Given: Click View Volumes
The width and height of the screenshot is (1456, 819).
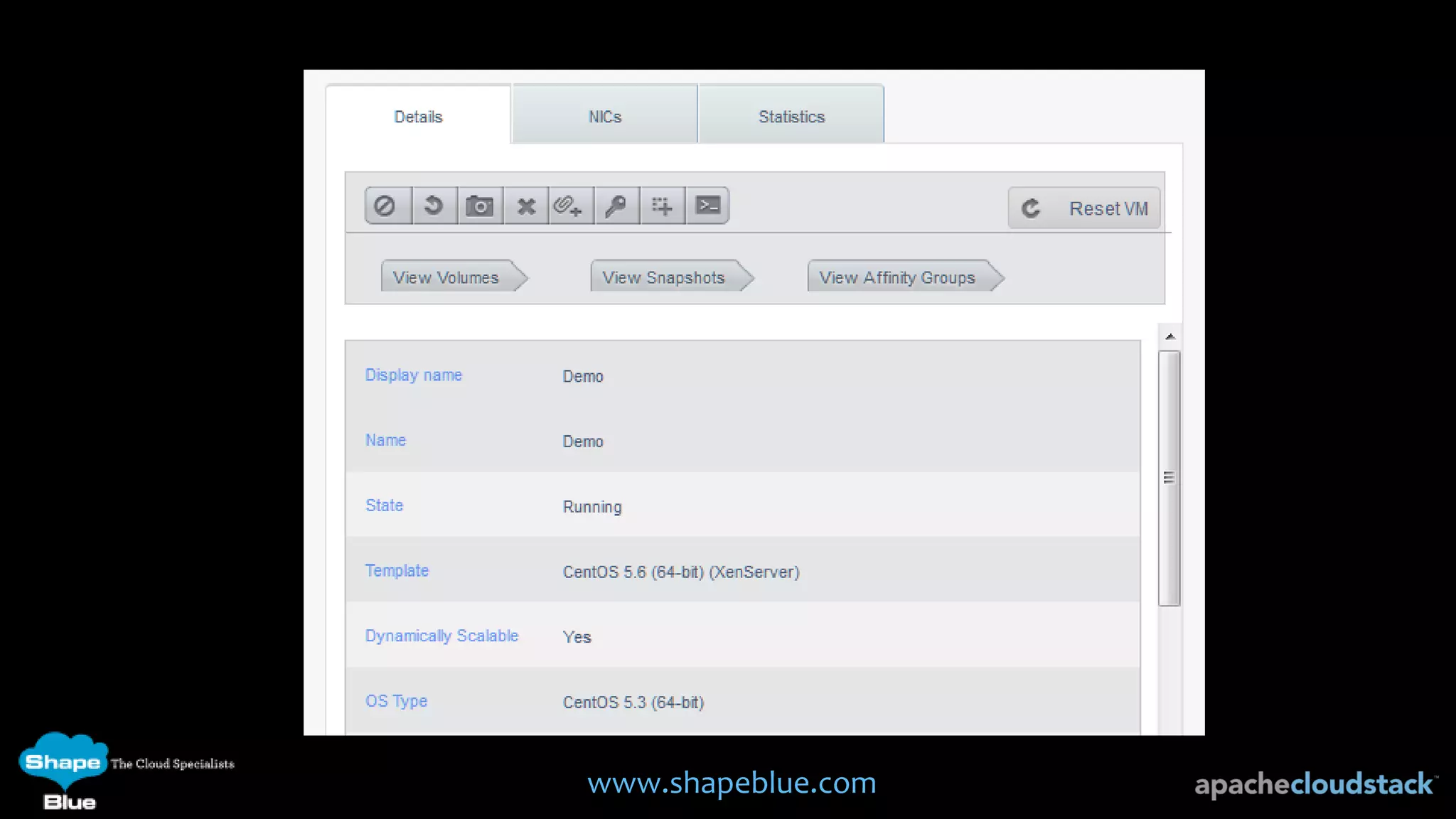Looking at the screenshot, I should coord(454,277).
